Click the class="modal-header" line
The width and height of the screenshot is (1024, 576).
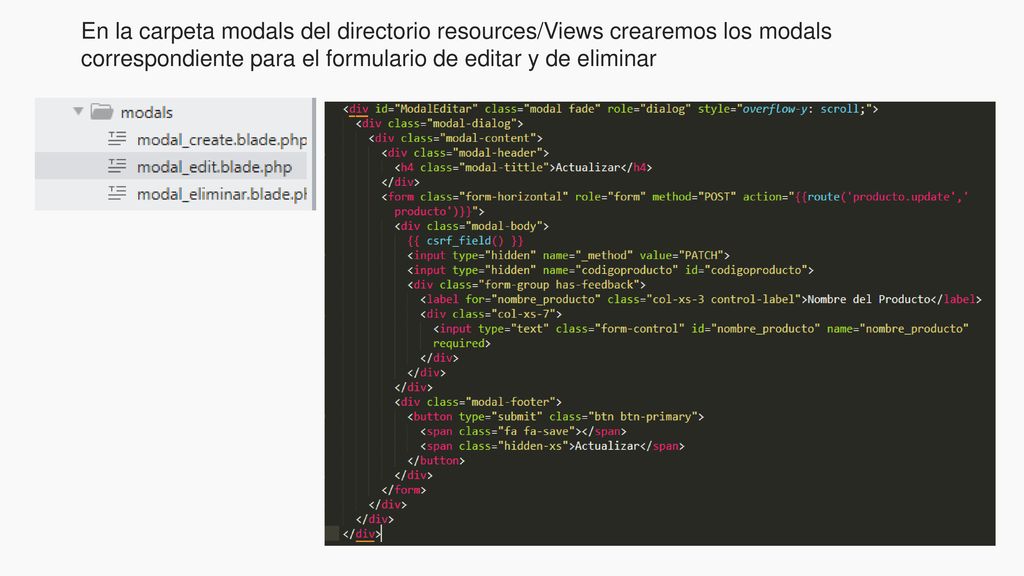[x=465, y=153]
